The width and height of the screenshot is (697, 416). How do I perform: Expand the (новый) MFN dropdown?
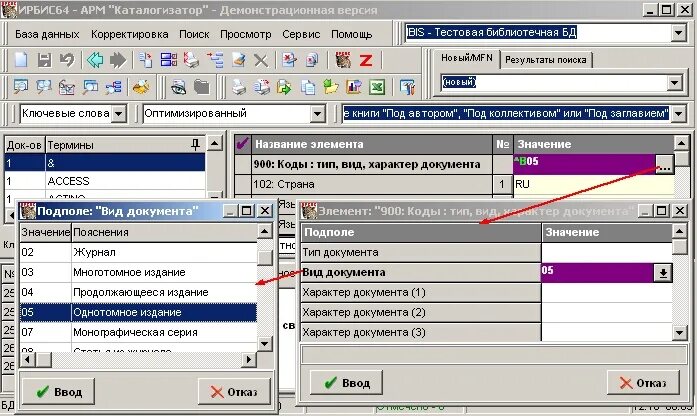point(675,82)
